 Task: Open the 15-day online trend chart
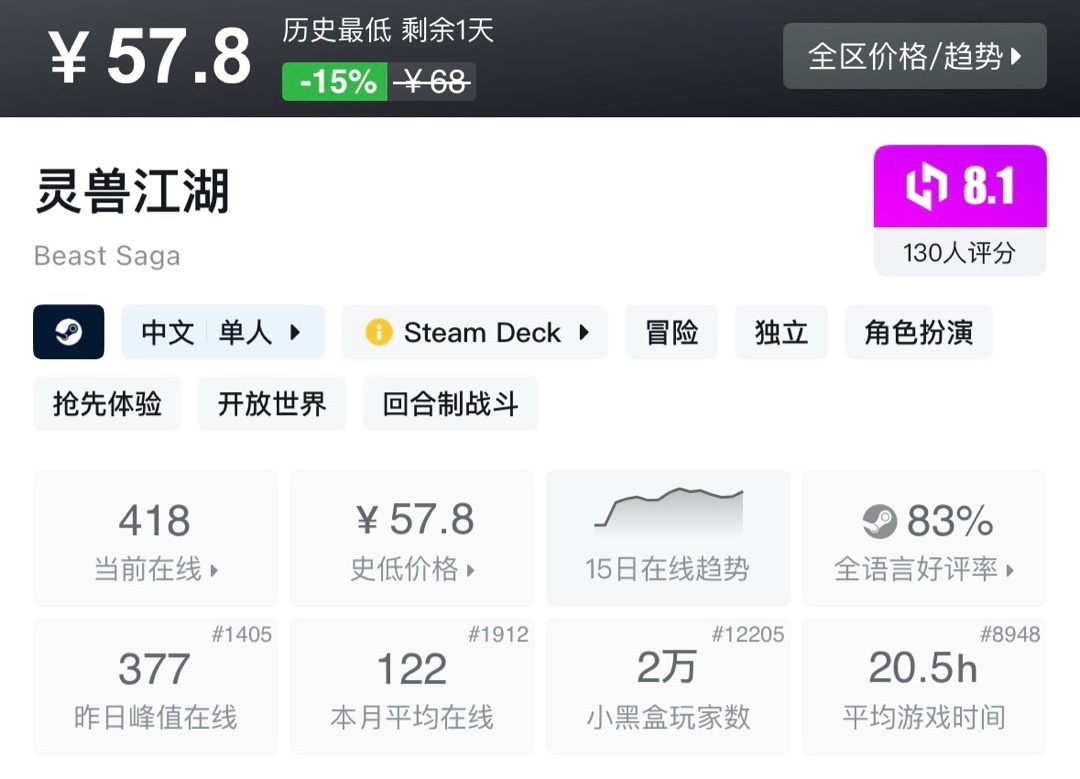pos(667,537)
